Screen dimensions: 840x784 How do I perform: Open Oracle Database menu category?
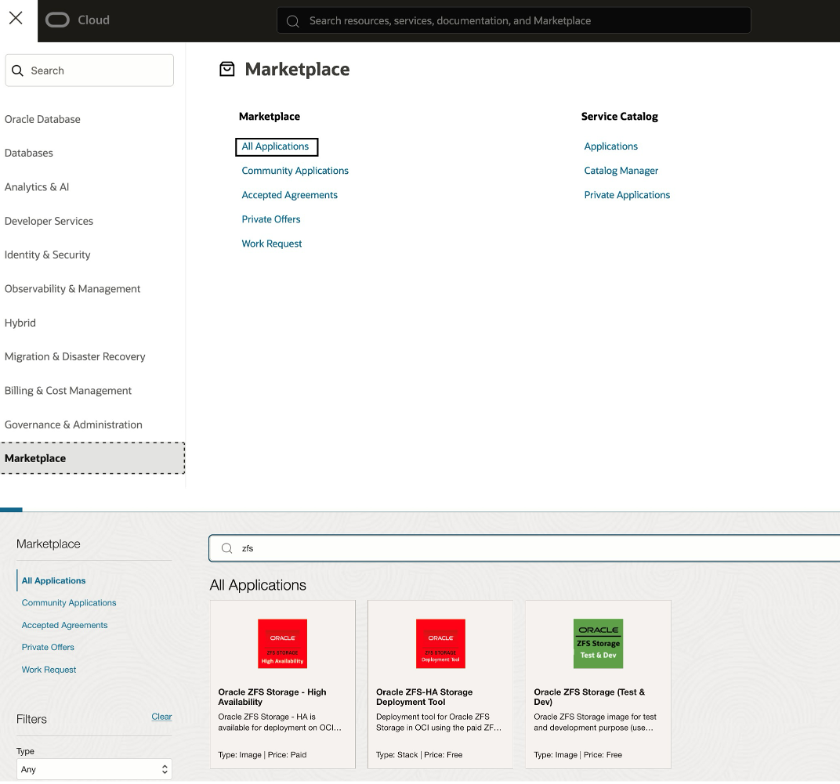click(x=42, y=120)
